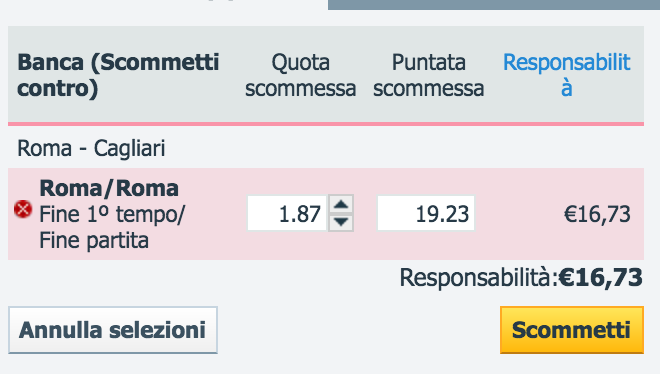660x374 pixels.
Task: Open the blue Responsabilità header link
Action: coord(567,75)
